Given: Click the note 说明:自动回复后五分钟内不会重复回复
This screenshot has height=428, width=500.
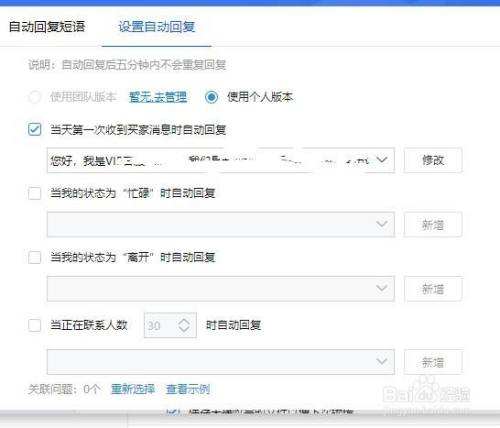Looking at the screenshot, I should 127,65.
